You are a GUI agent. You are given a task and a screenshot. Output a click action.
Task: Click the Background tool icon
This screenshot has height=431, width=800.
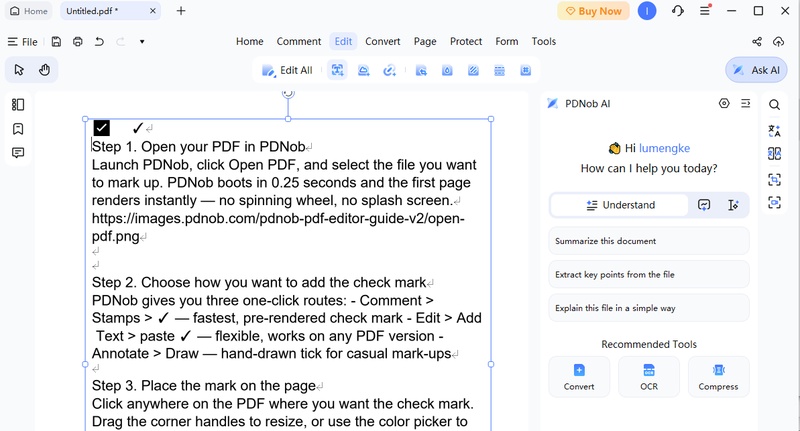[473, 70]
